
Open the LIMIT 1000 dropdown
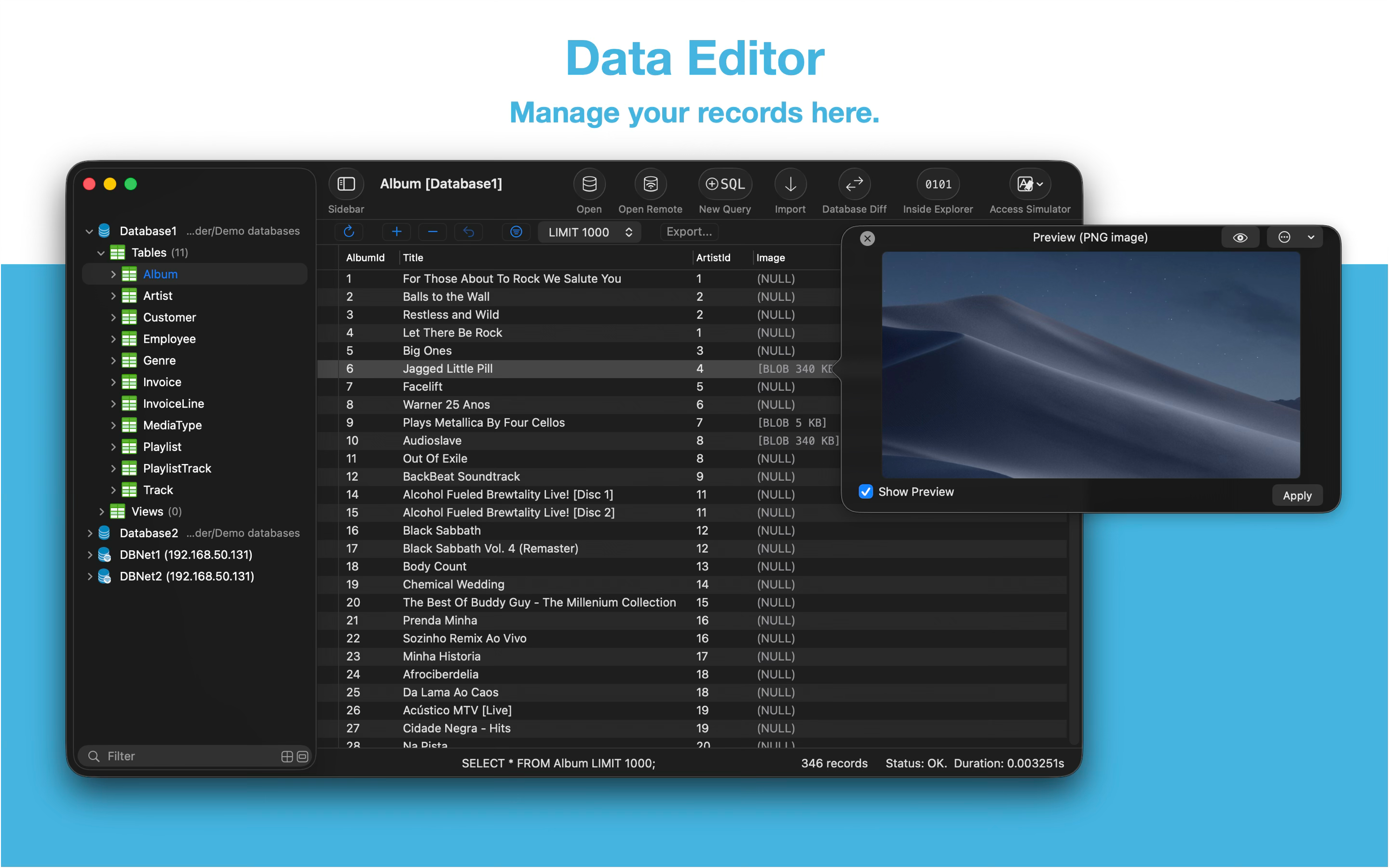589,232
